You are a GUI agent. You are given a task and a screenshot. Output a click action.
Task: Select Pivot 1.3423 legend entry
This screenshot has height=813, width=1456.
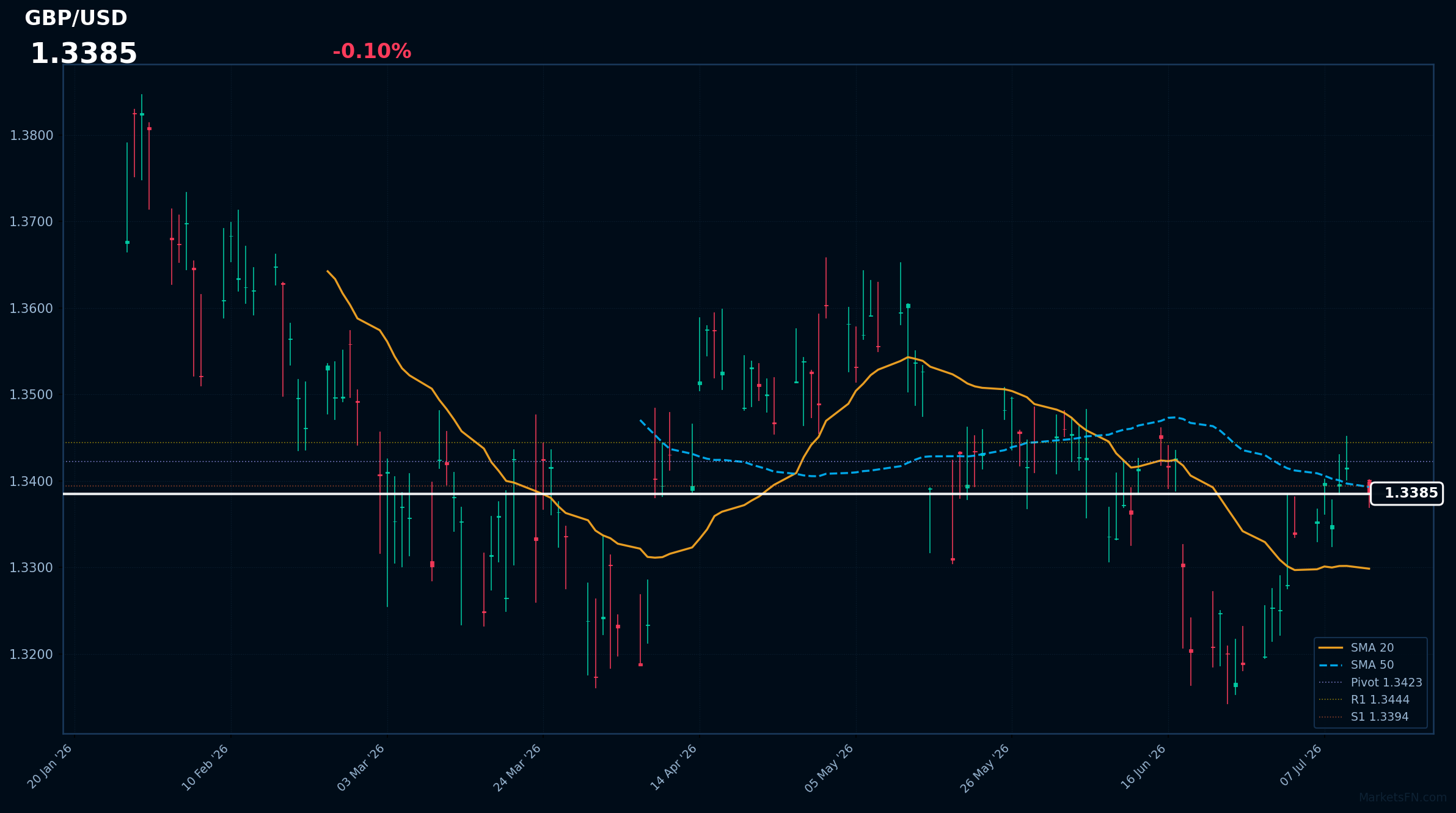[1370, 682]
